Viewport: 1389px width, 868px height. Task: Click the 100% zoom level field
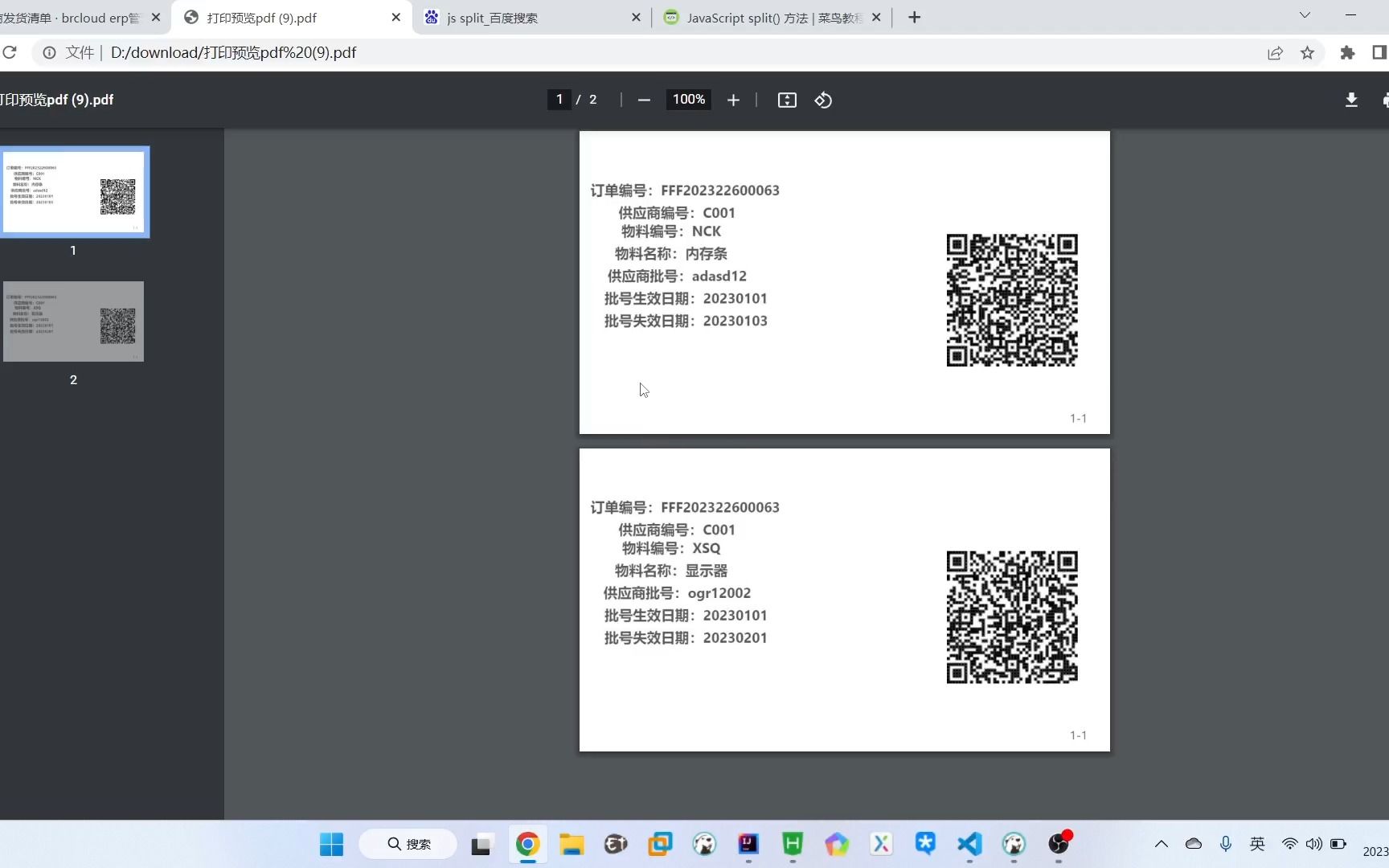pos(689,100)
